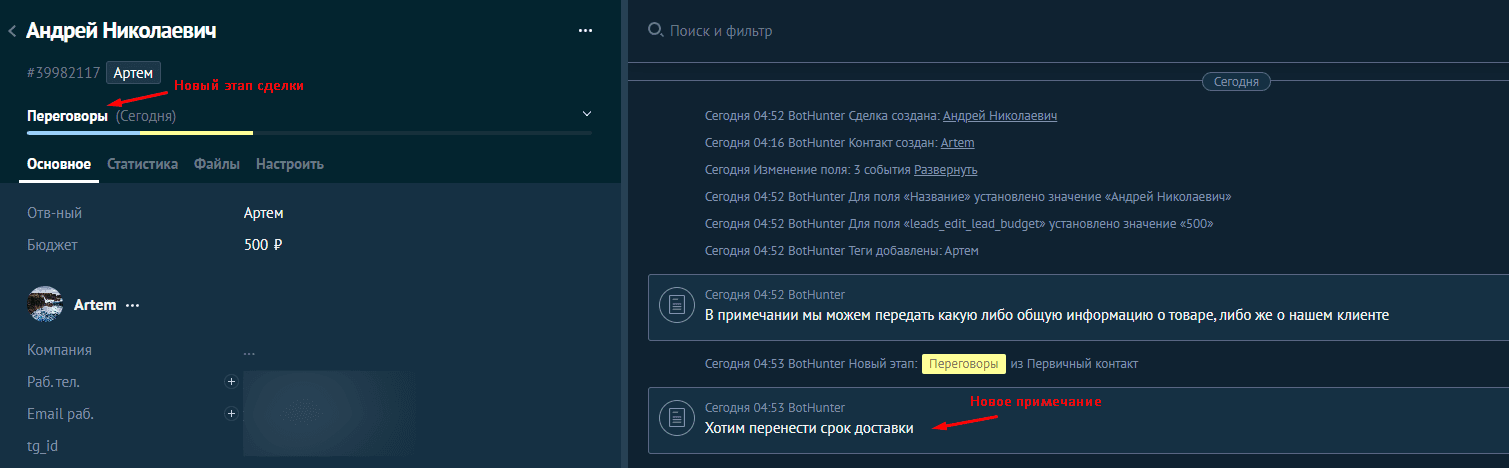Switch to the Статистика tab
Screen dimensions: 1509x468
click(142, 164)
